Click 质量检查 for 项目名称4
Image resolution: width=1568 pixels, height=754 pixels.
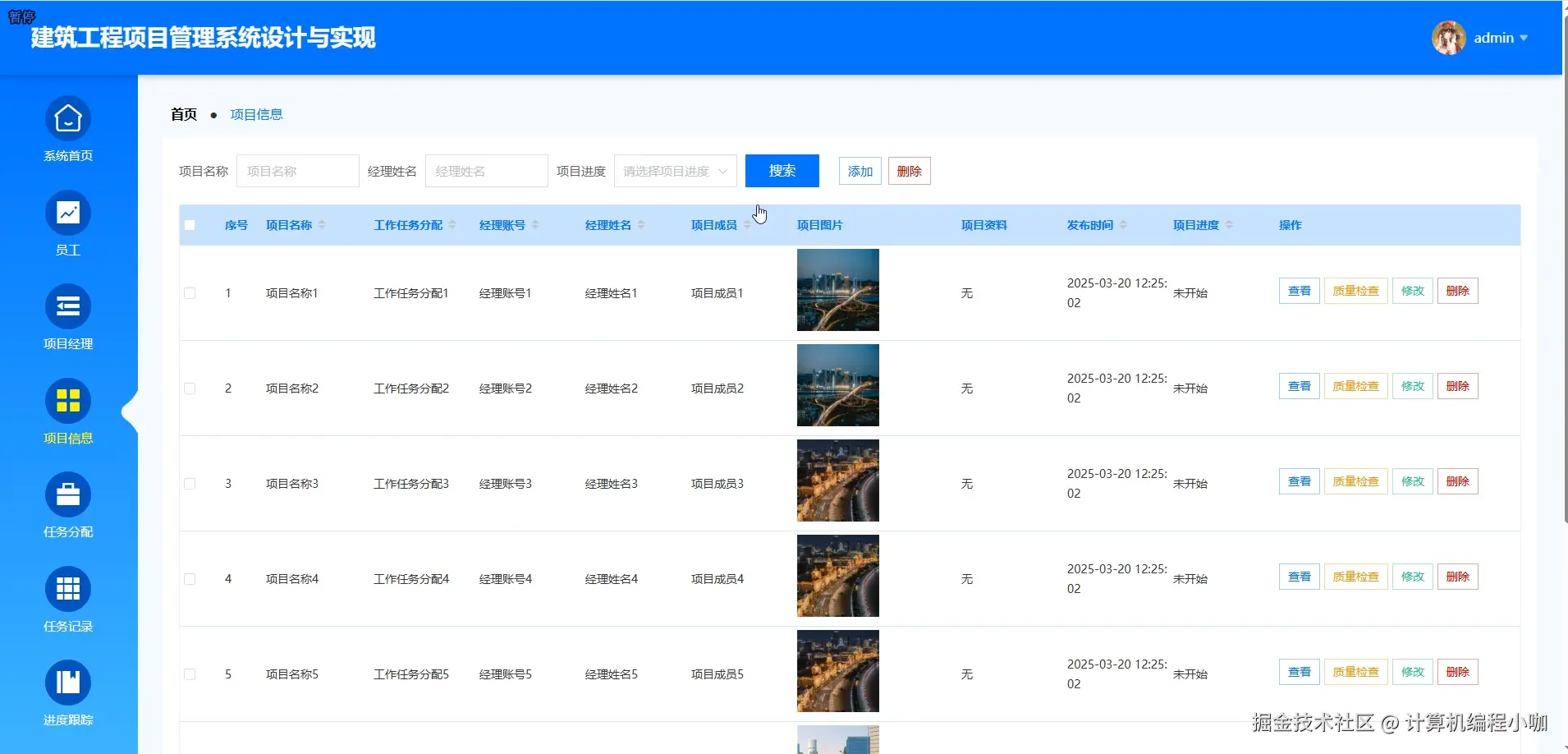(x=1356, y=577)
